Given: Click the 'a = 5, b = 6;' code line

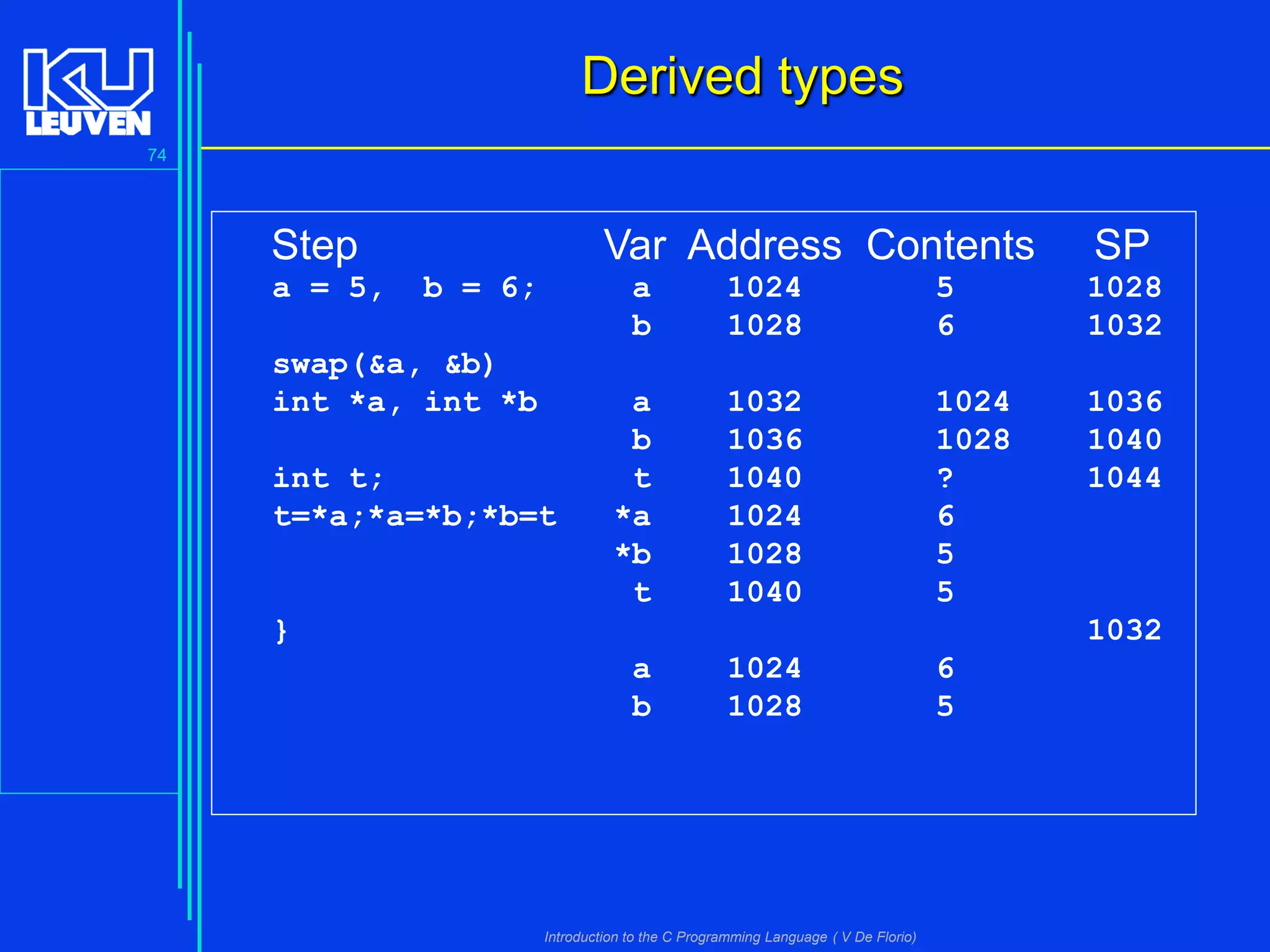Looking at the screenshot, I should coord(404,288).
